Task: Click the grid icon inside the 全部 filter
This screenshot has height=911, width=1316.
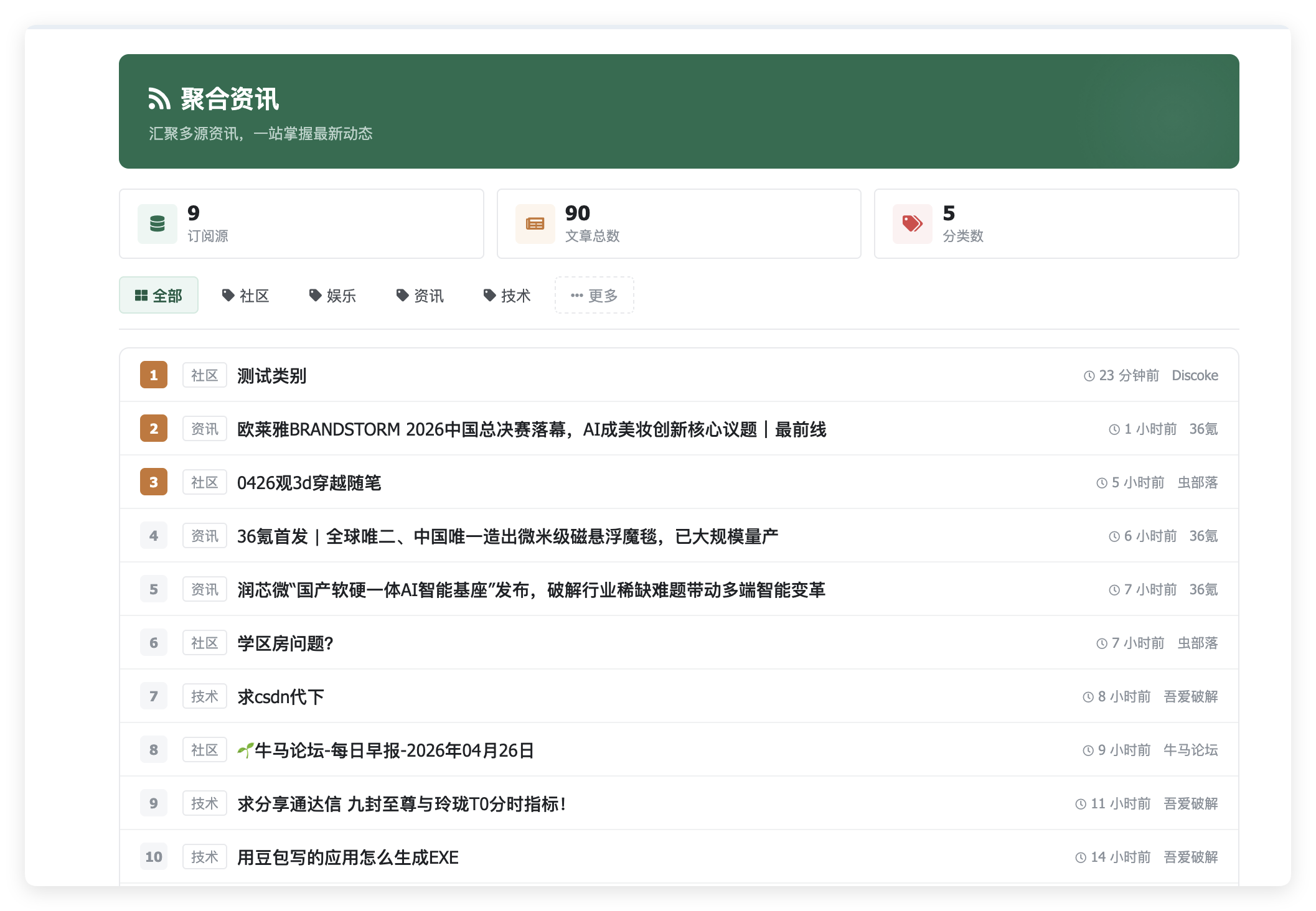Action: 141,295
